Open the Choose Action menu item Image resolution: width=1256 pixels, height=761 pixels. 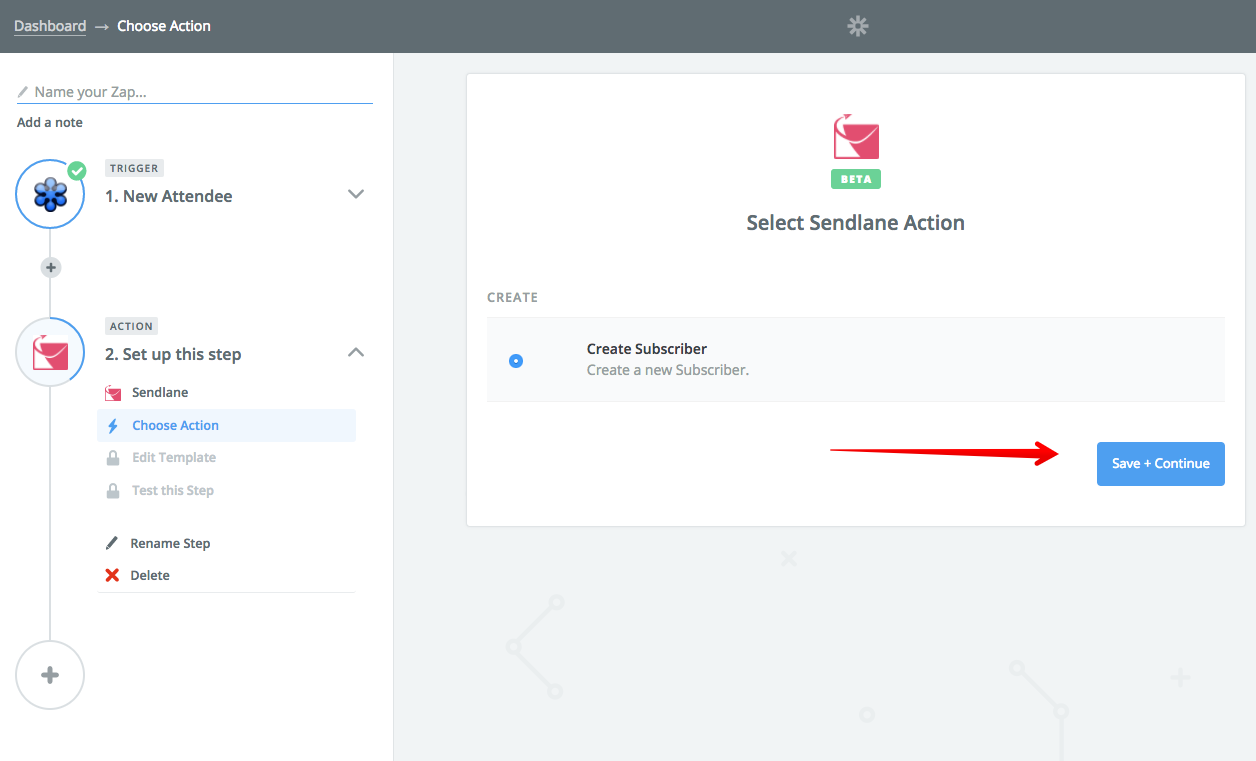[x=226, y=426]
